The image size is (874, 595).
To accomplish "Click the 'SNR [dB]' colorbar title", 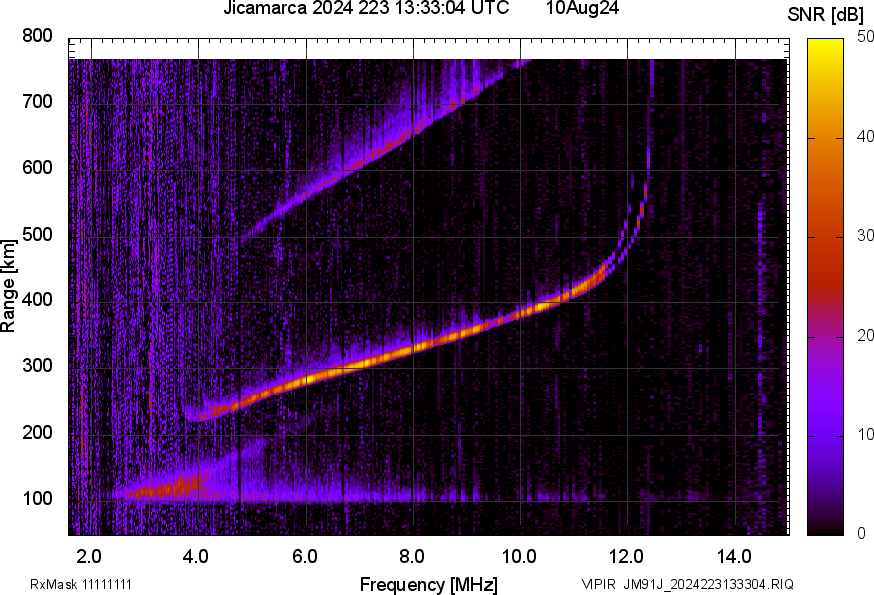I will pyautogui.click(x=825, y=15).
